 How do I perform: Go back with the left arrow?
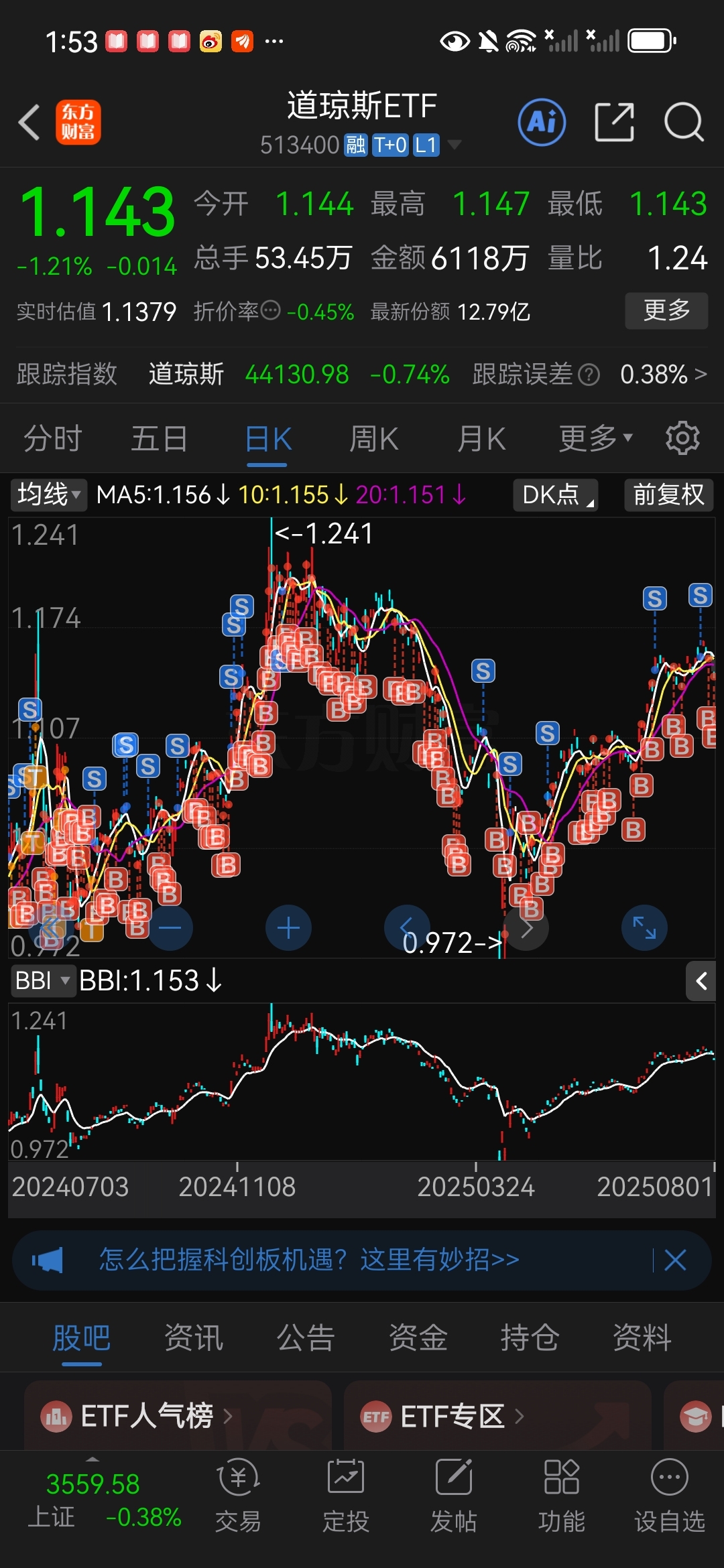(29, 123)
